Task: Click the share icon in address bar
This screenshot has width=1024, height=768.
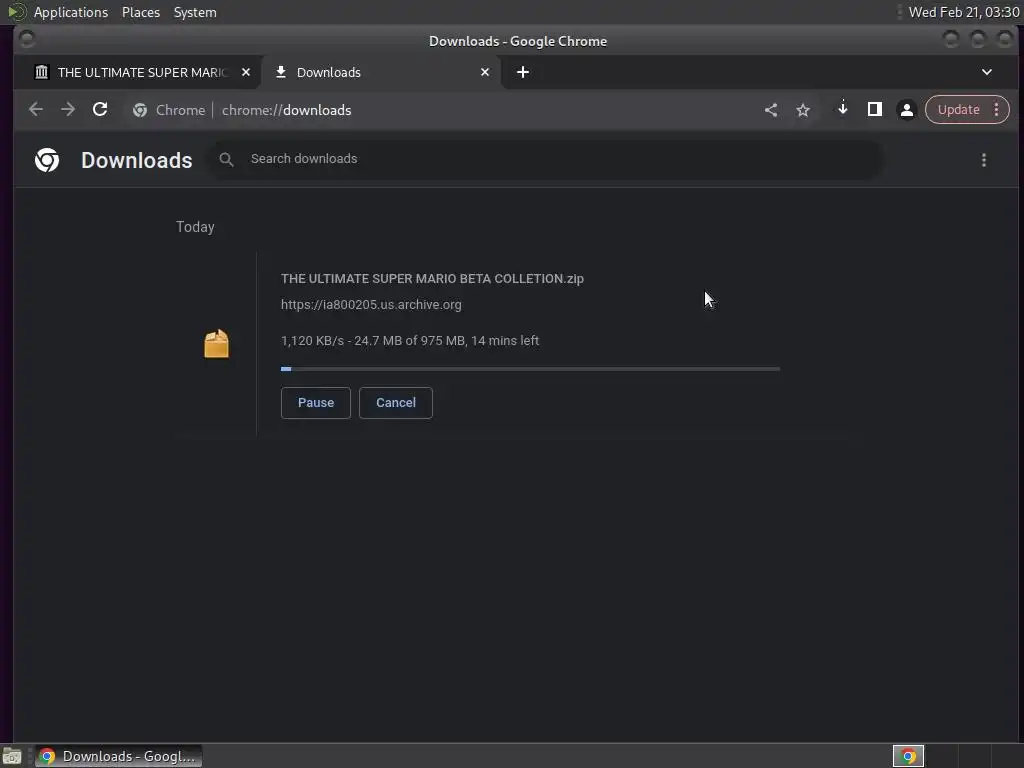Action: click(771, 110)
